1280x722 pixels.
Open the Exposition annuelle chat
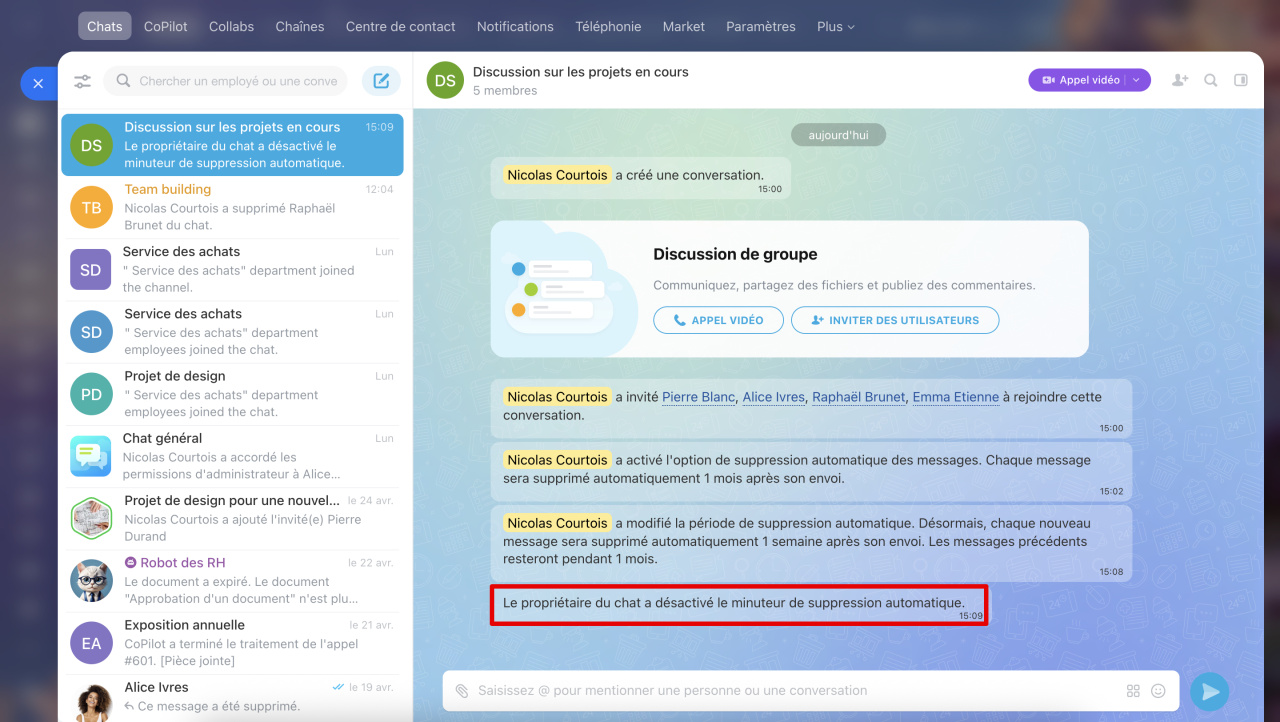[x=232, y=643]
